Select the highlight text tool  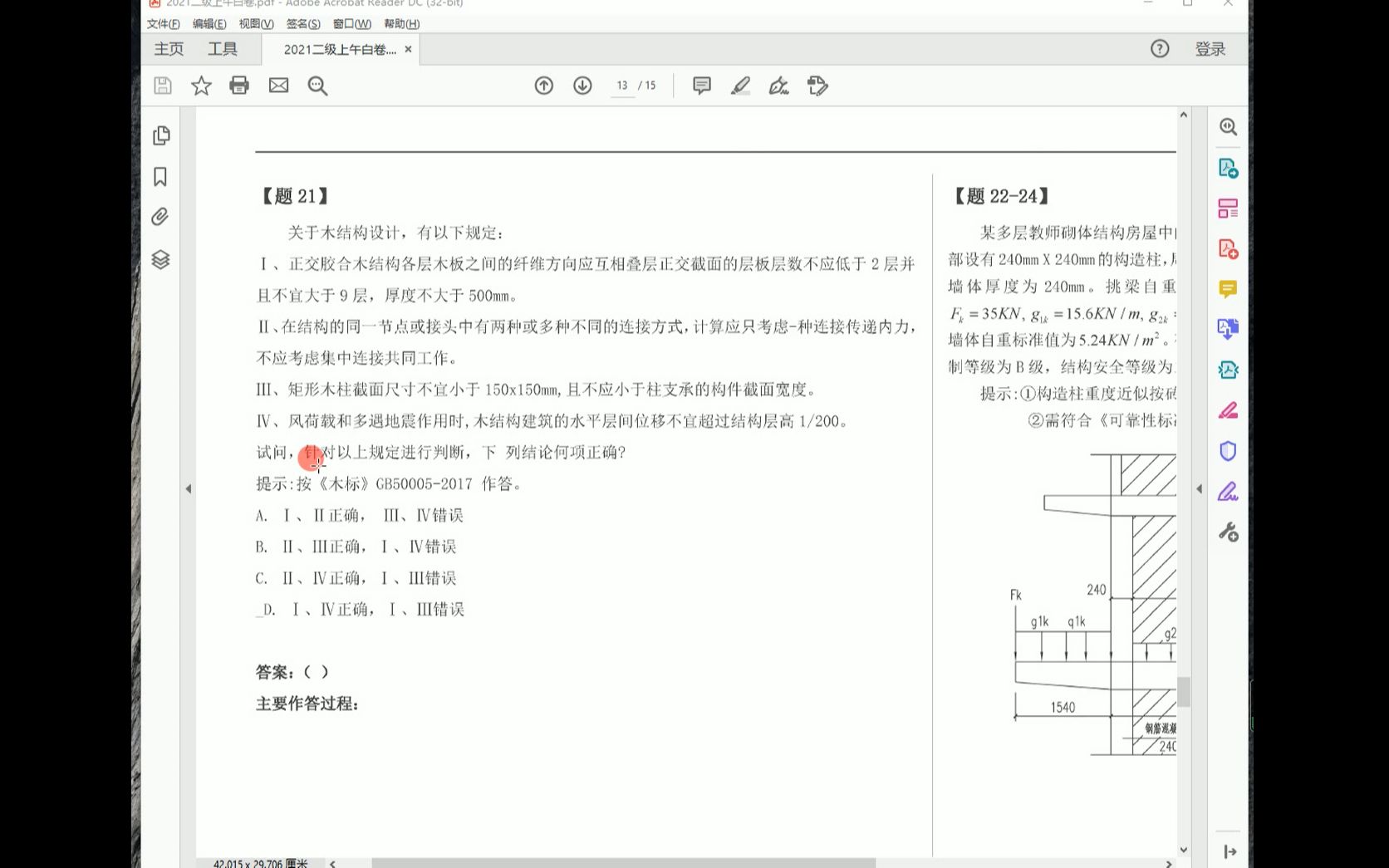click(x=740, y=85)
